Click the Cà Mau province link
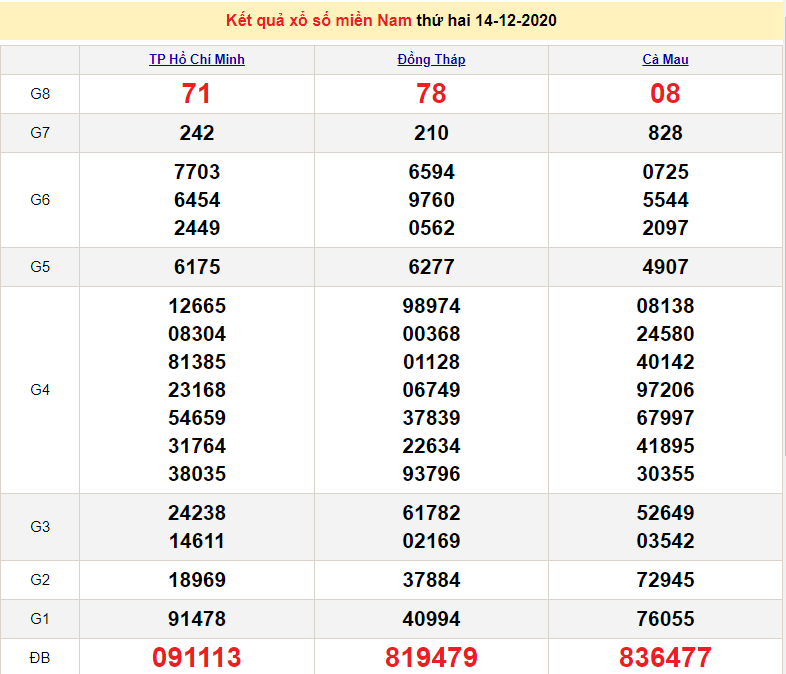 click(x=665, y=60)
